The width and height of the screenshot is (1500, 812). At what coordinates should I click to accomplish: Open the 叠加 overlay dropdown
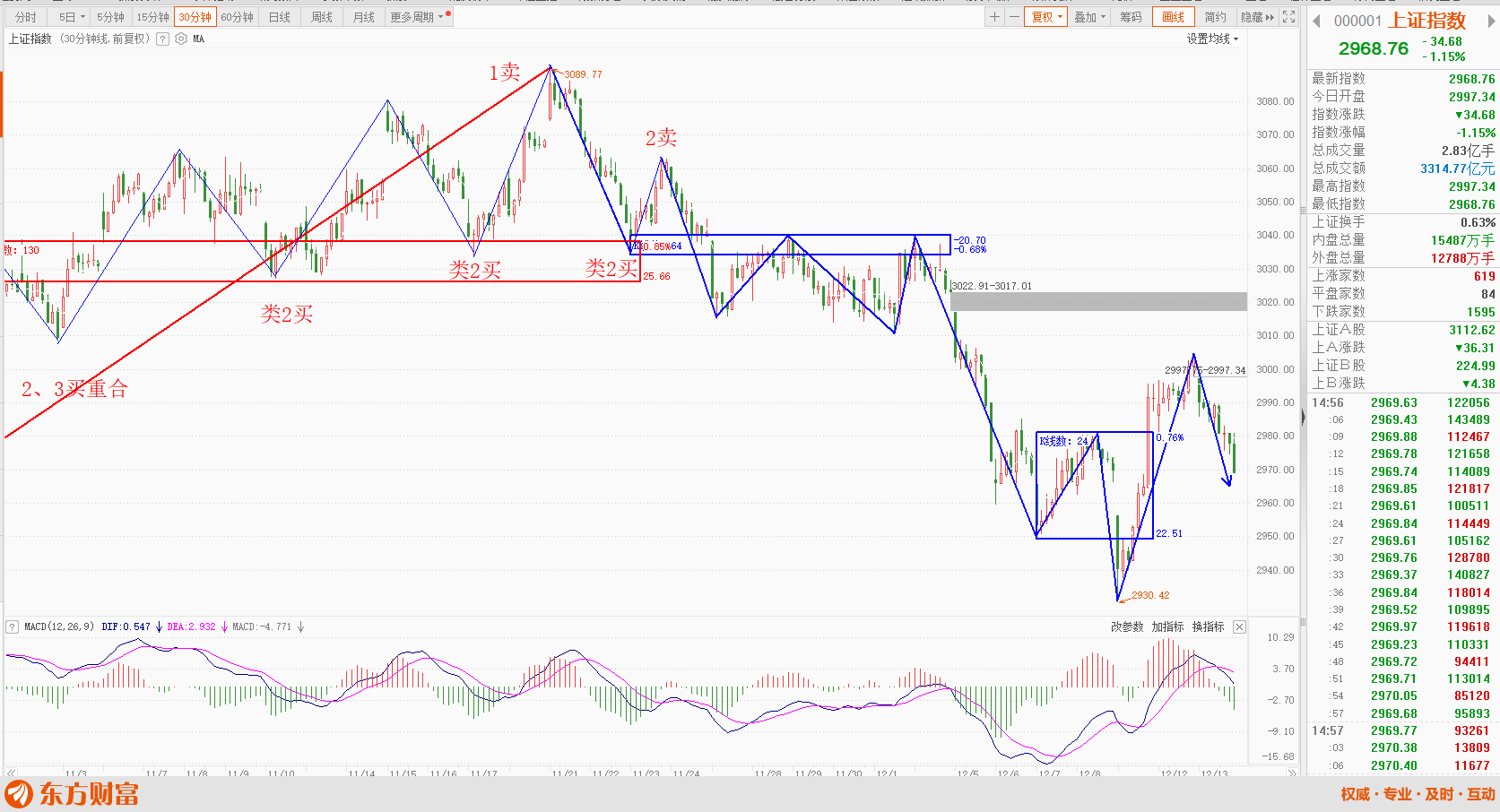coord(1090,17)
